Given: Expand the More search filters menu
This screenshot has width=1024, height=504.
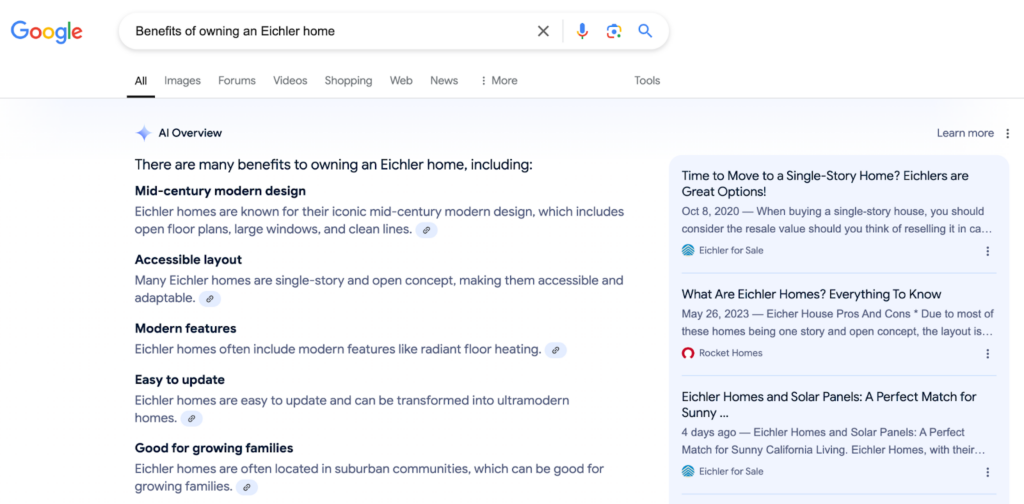Looking at the screenshot, I should (499, 81).
